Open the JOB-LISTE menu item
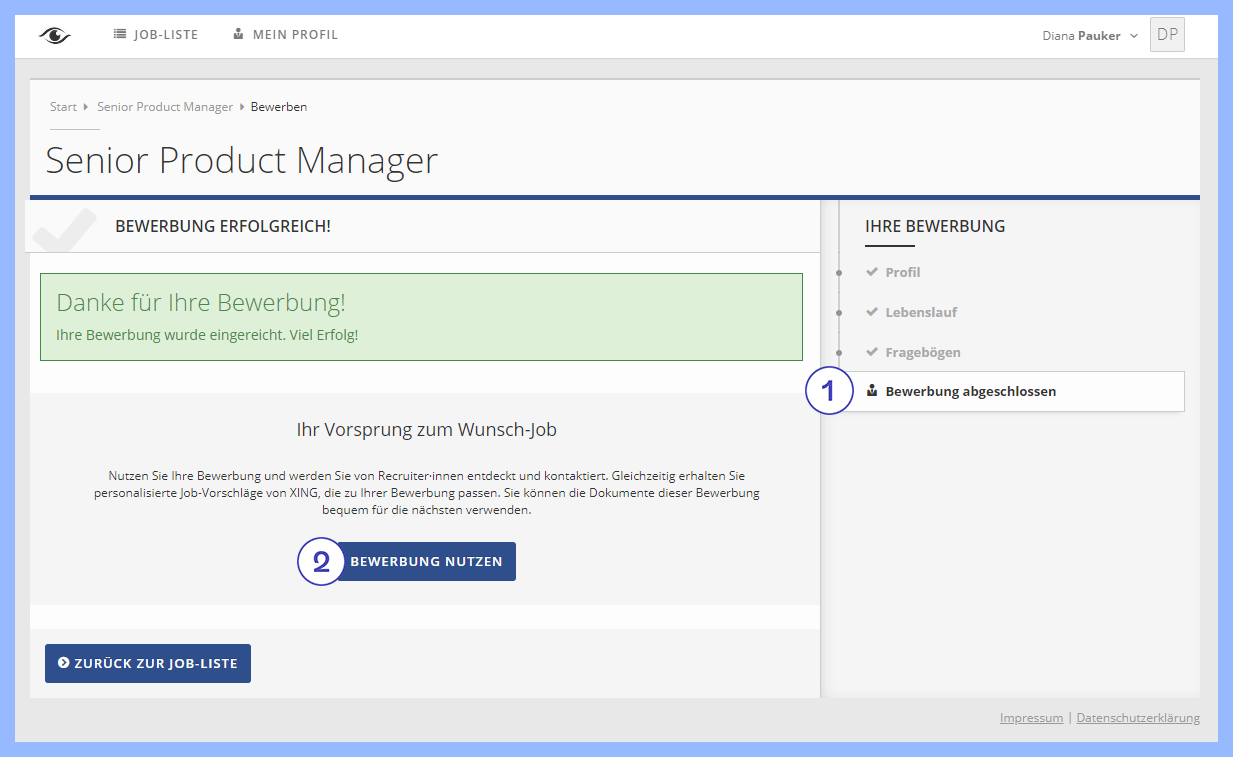This screenshot has height=757, width=1233. (166, 35)
